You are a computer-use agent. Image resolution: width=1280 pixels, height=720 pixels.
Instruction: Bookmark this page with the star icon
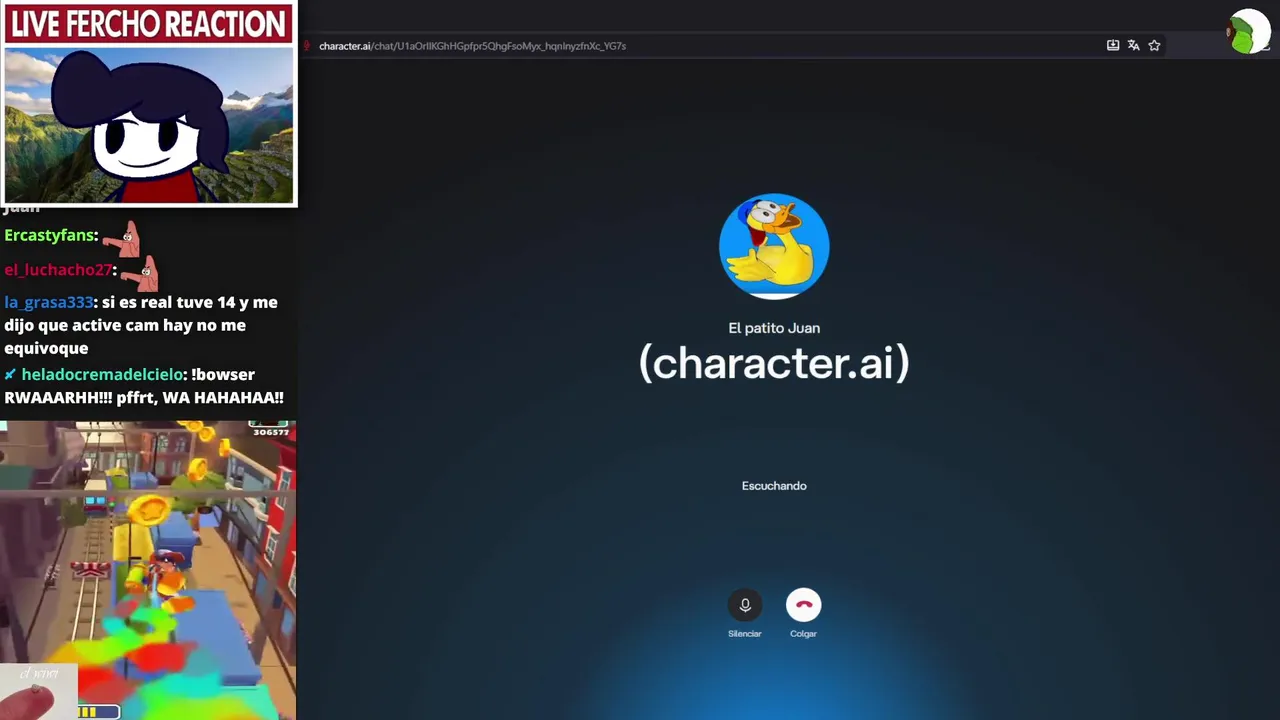(x=1154, y=45)
